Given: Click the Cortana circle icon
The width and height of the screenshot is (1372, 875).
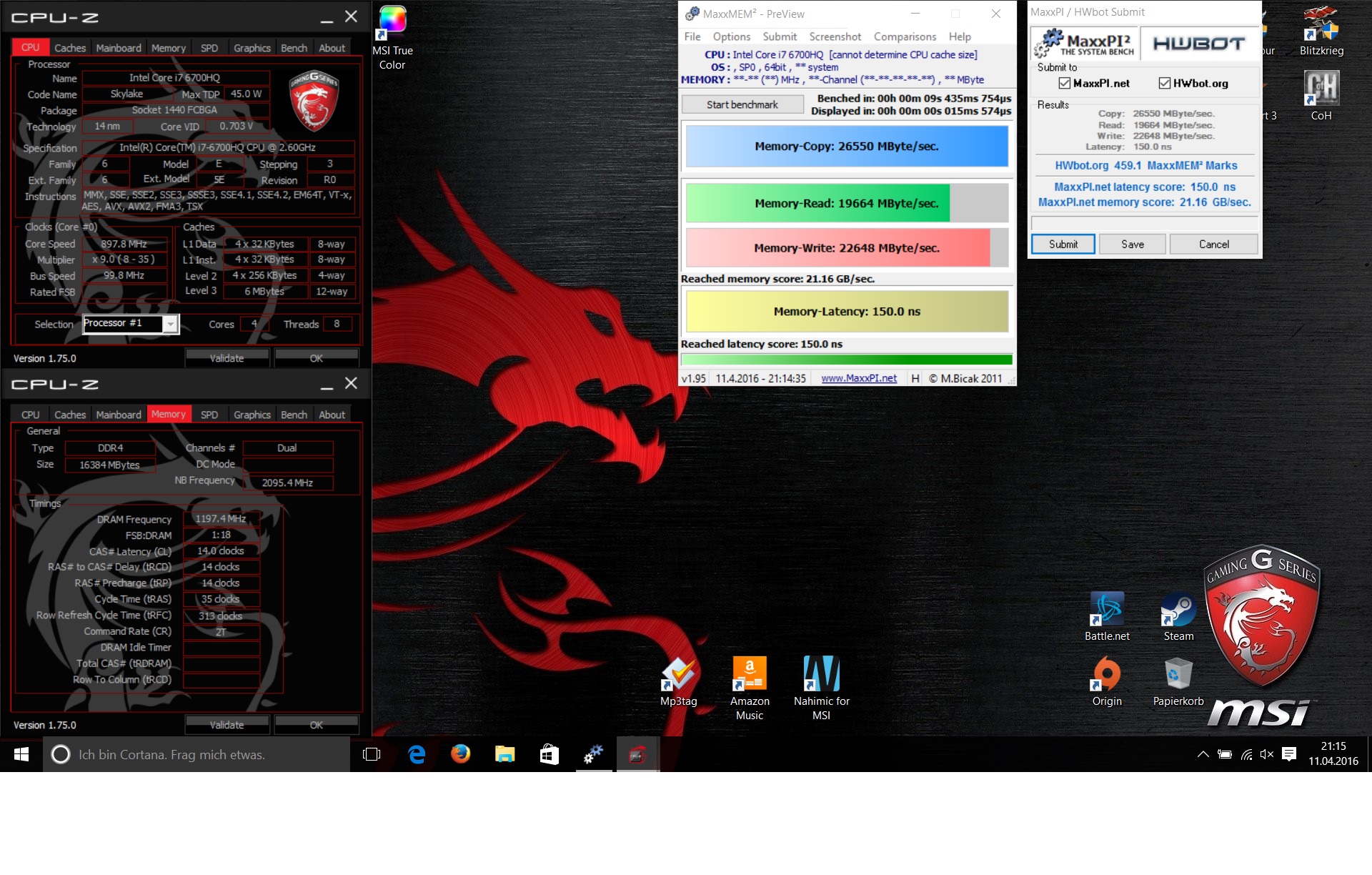Looking at the screenshot, I should click(61, 754).
